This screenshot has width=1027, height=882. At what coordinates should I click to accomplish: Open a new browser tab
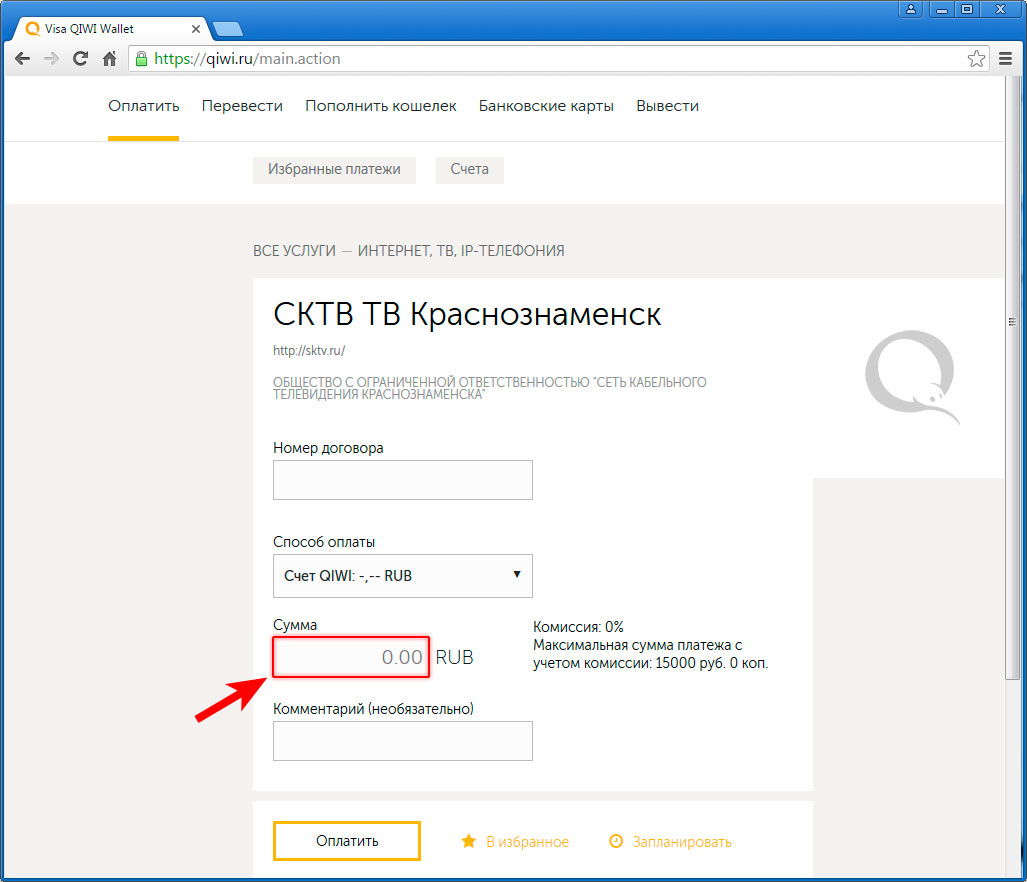228,29
